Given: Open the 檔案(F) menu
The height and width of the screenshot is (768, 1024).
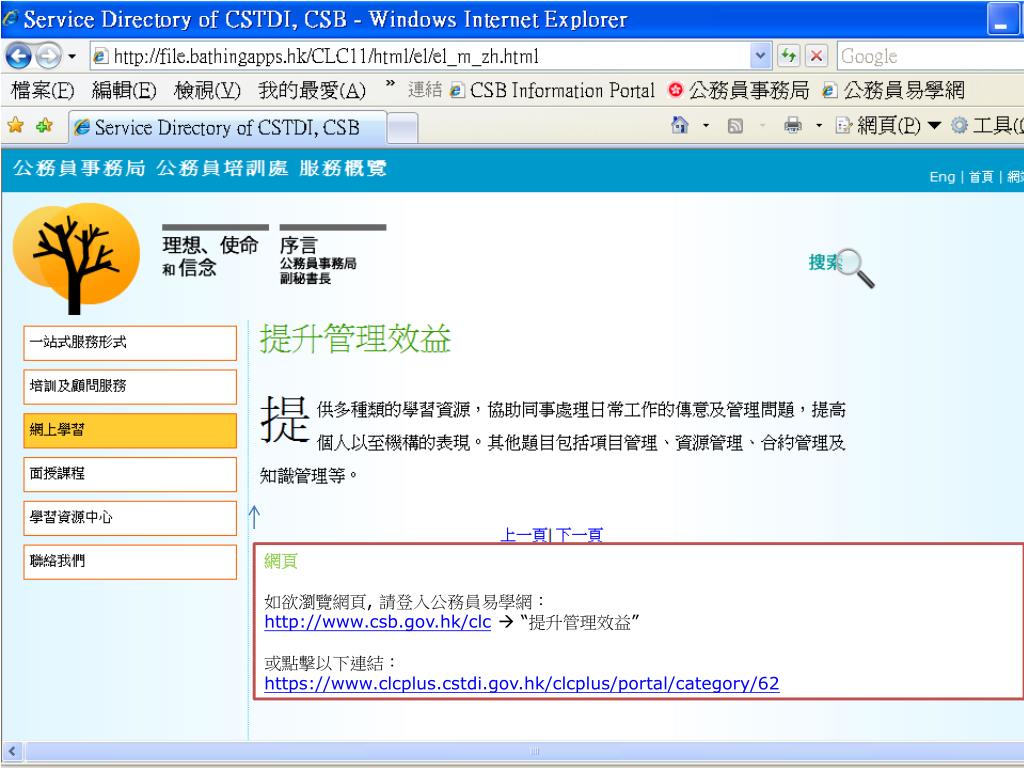Looking at the screenshot, I should [43, 90].
